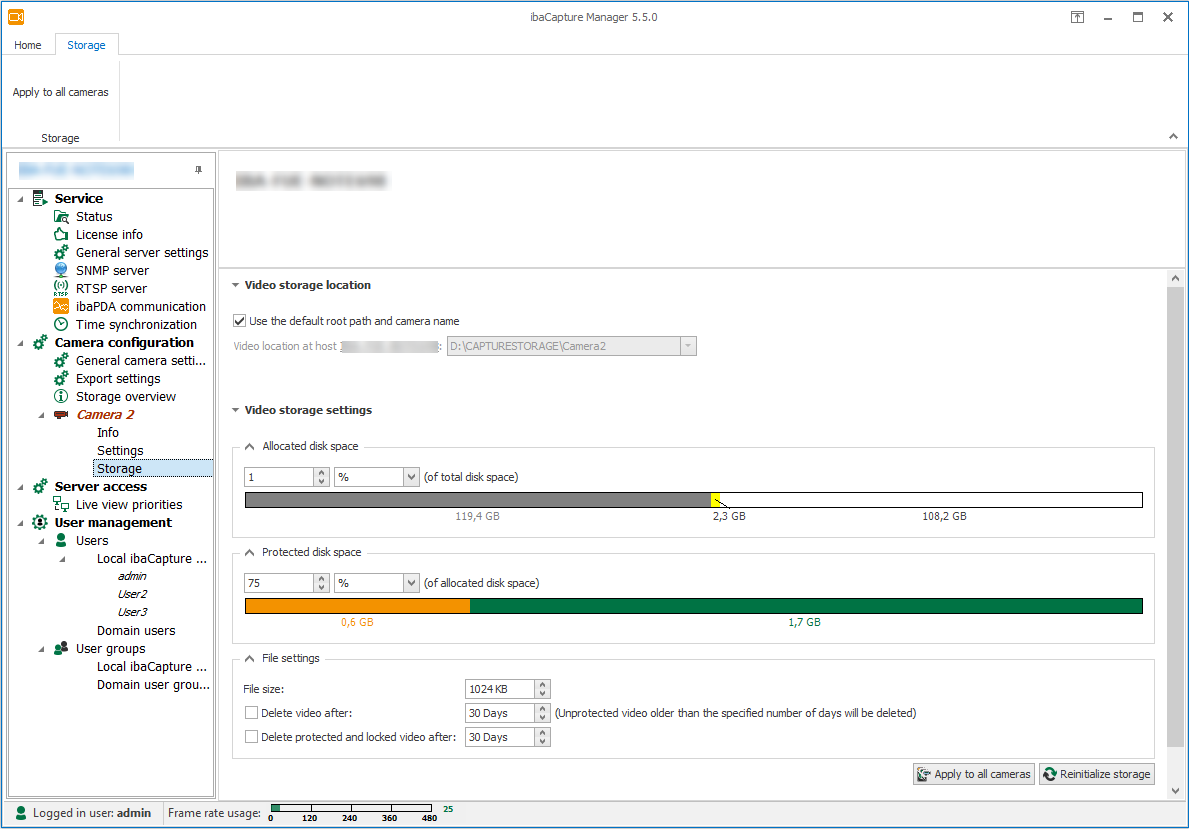Image resolution: width=1189 pixels, height=829 pixels.
Task: Click the License info icon
Action: [61, 235]
